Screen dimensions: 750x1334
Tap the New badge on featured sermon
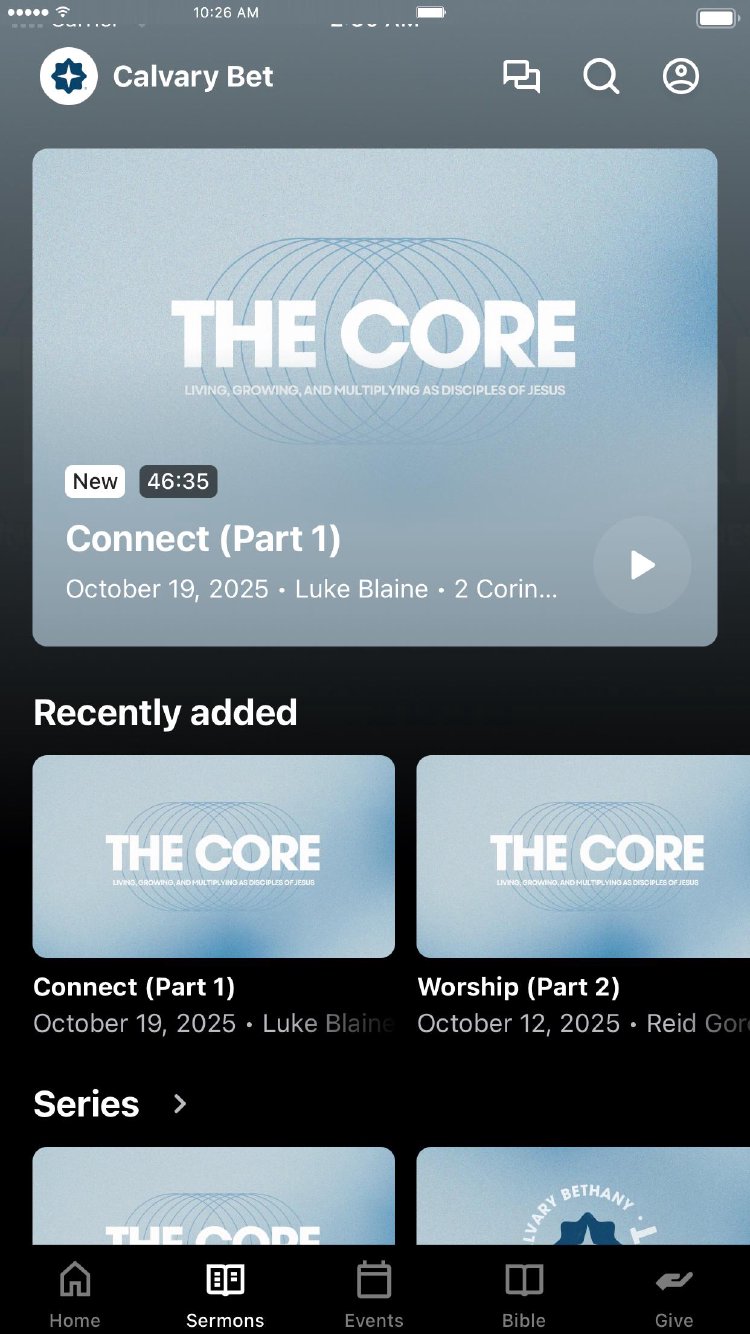[x=95, y=481]
